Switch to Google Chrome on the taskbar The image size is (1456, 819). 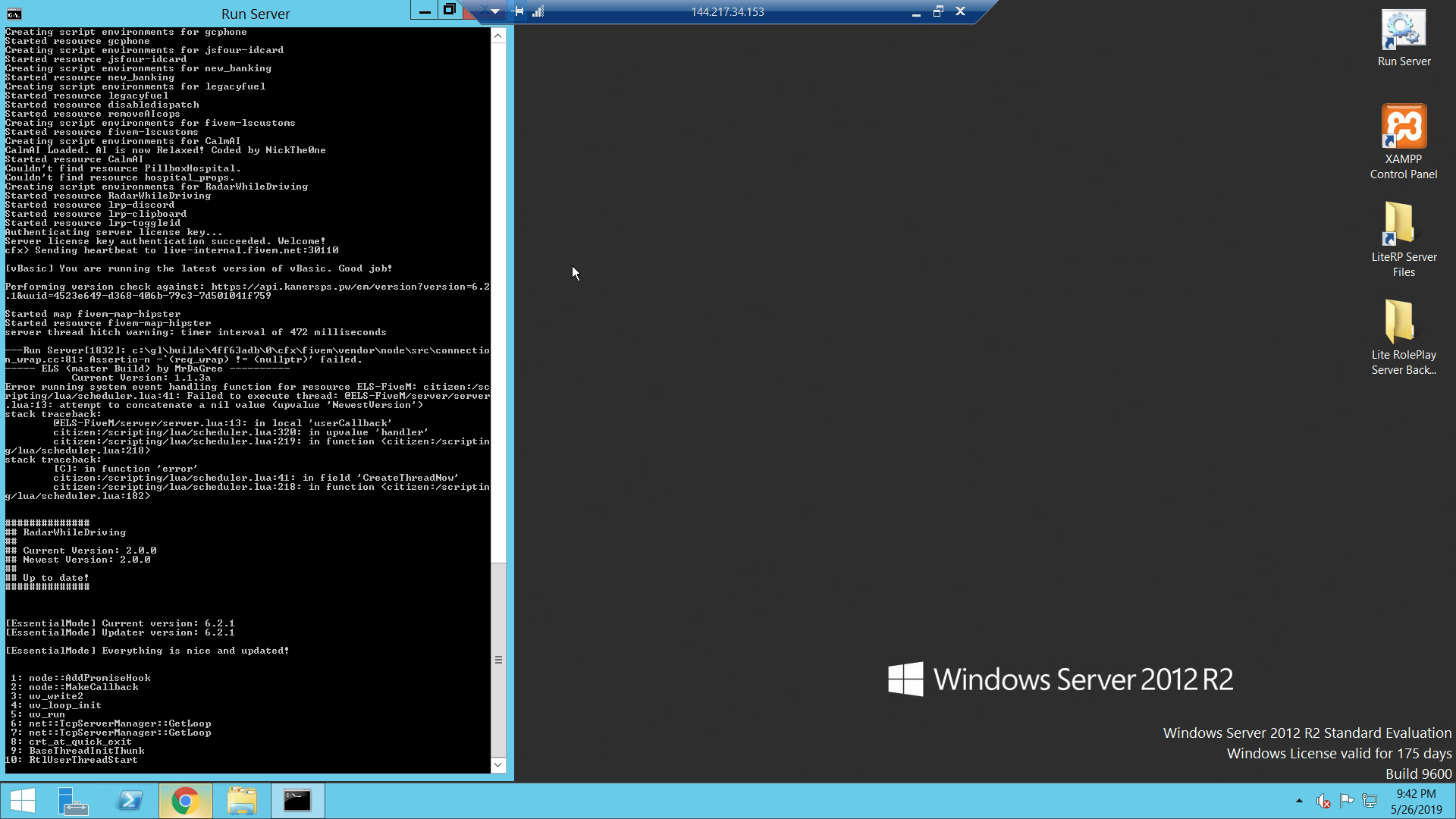(x=185, y=801)
